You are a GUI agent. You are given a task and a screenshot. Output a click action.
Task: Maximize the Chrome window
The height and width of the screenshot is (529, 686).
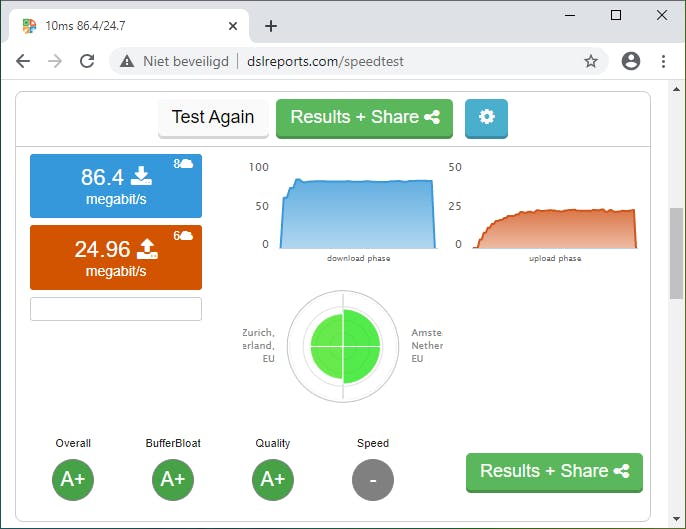(616, 15)
